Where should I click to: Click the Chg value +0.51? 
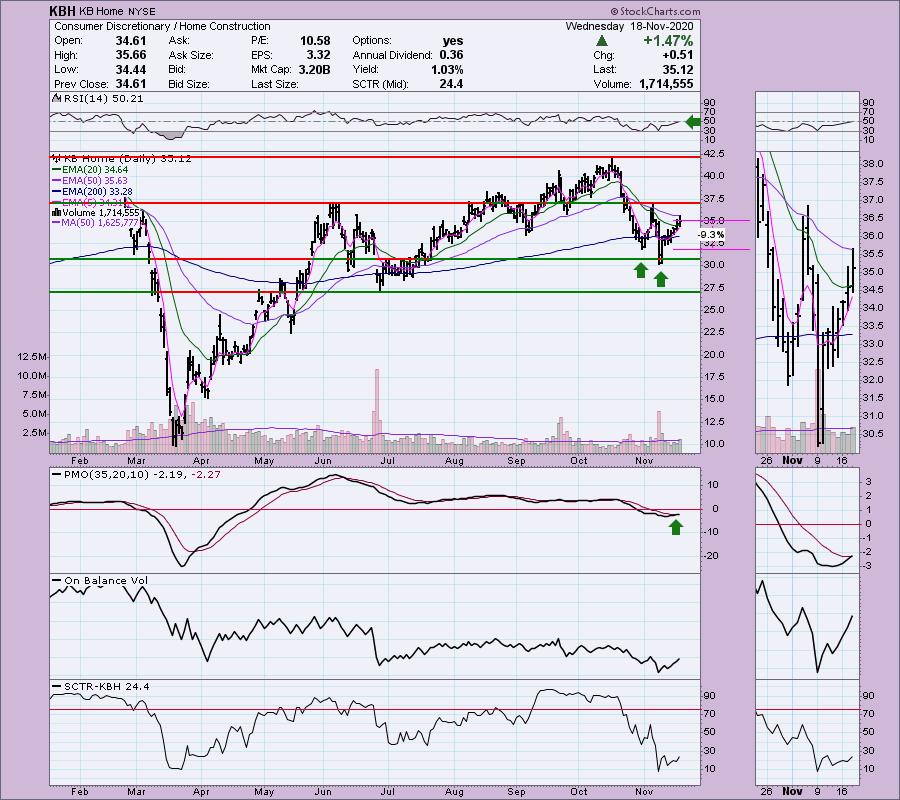[677, 55]
